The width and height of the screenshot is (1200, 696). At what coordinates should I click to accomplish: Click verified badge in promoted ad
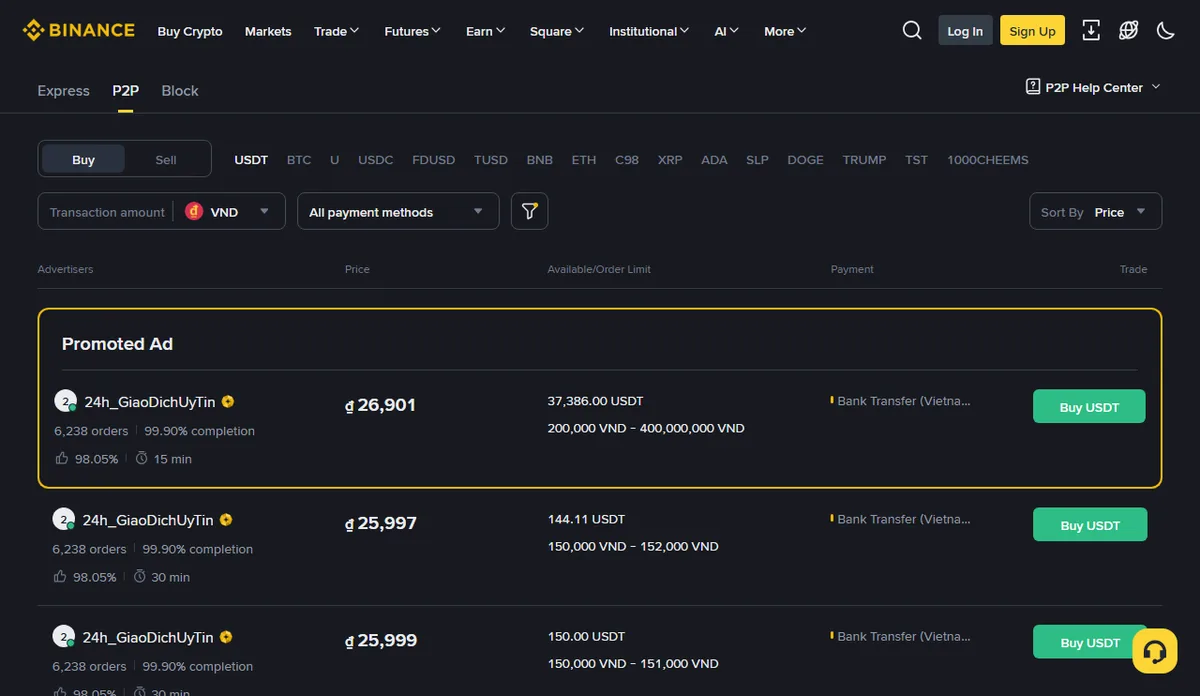[228, 401]
